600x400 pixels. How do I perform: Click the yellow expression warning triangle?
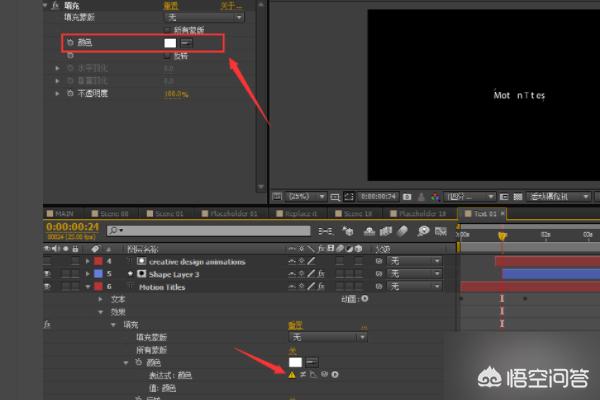pyautogui.click(x=292, y=374)
